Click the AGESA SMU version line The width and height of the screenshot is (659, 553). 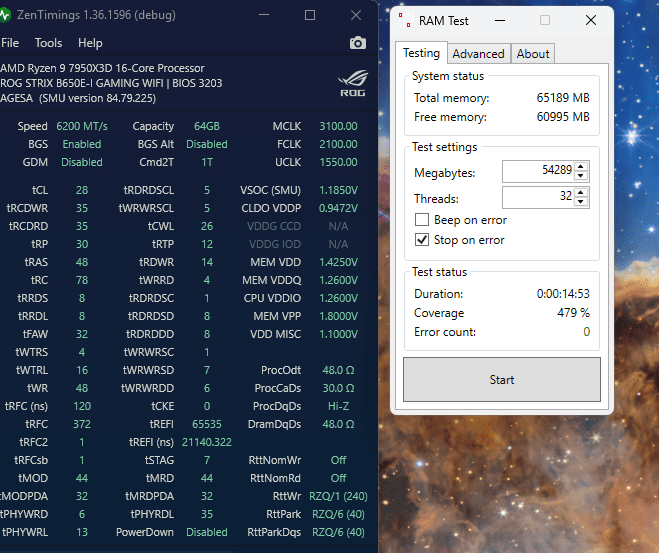click(78, 98)
